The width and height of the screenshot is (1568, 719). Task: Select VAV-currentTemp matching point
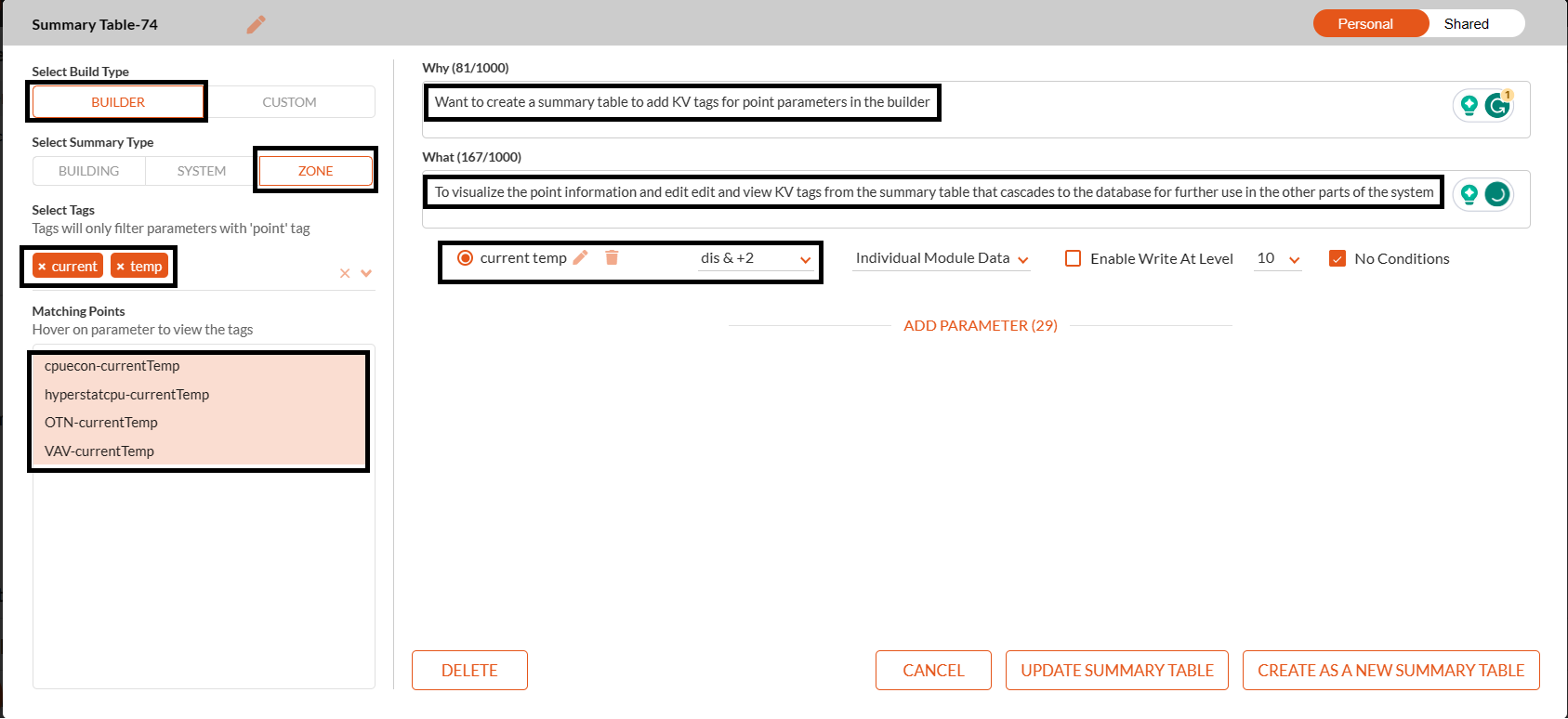coord(199,451)
